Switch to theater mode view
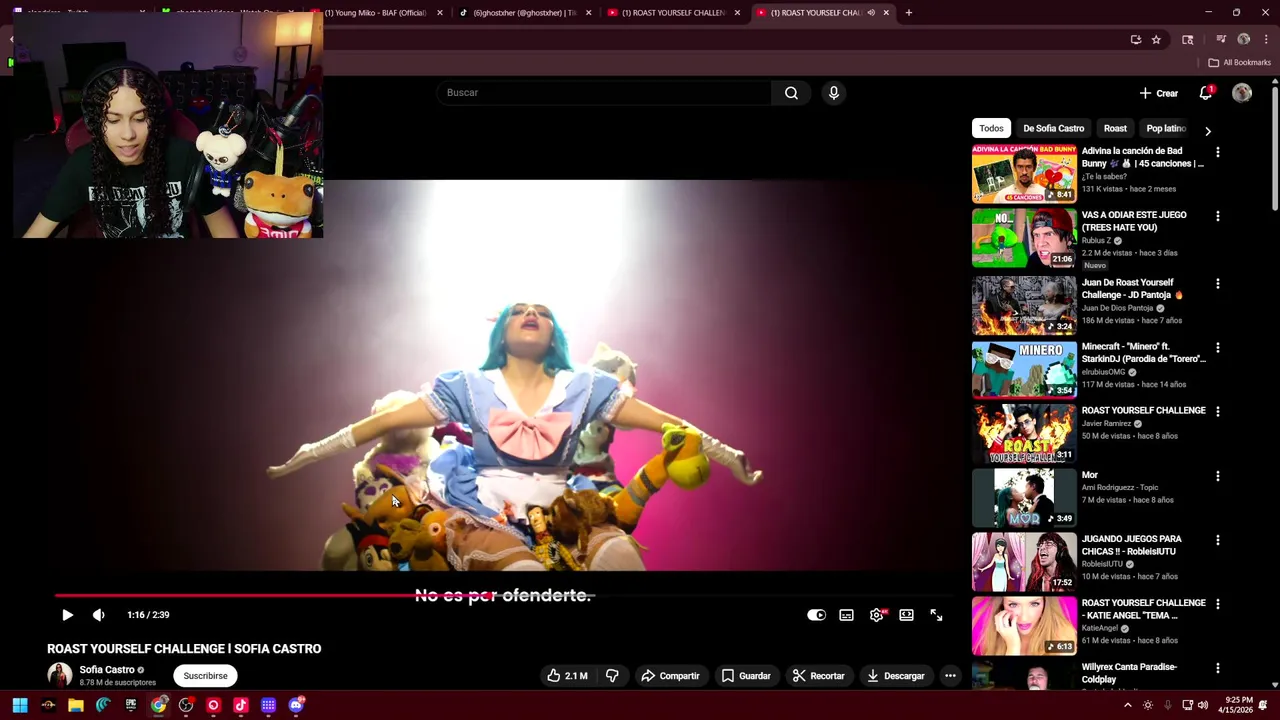 click(906, 615)
